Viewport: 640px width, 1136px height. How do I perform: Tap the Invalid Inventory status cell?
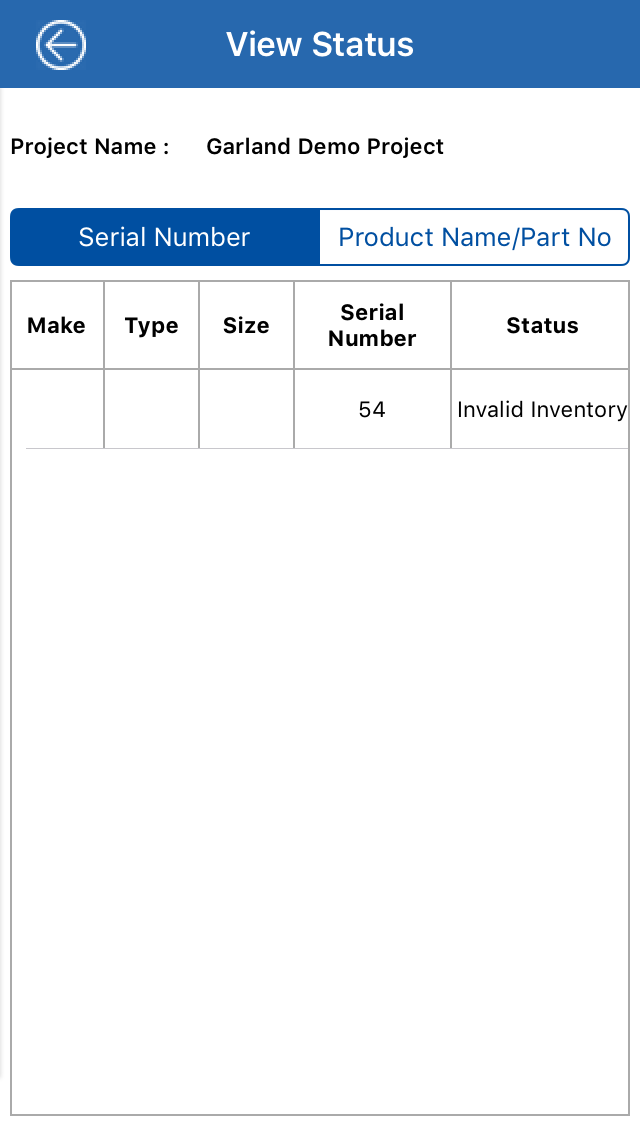pyautogui.click(x=541, y=409)
